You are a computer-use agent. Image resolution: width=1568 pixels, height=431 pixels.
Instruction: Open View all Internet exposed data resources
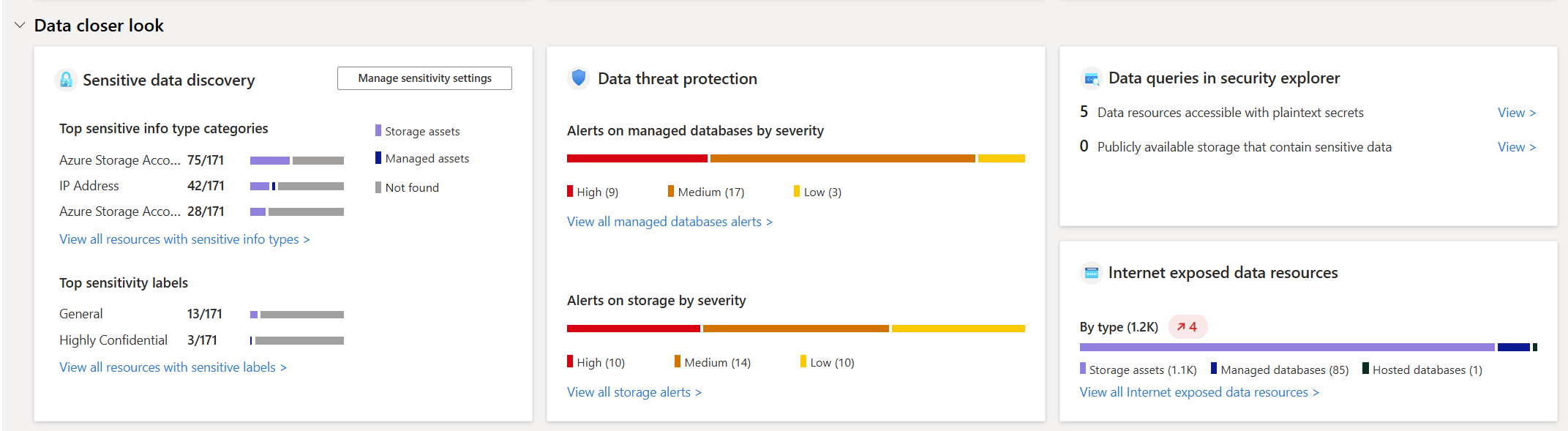pos(1199,392)
